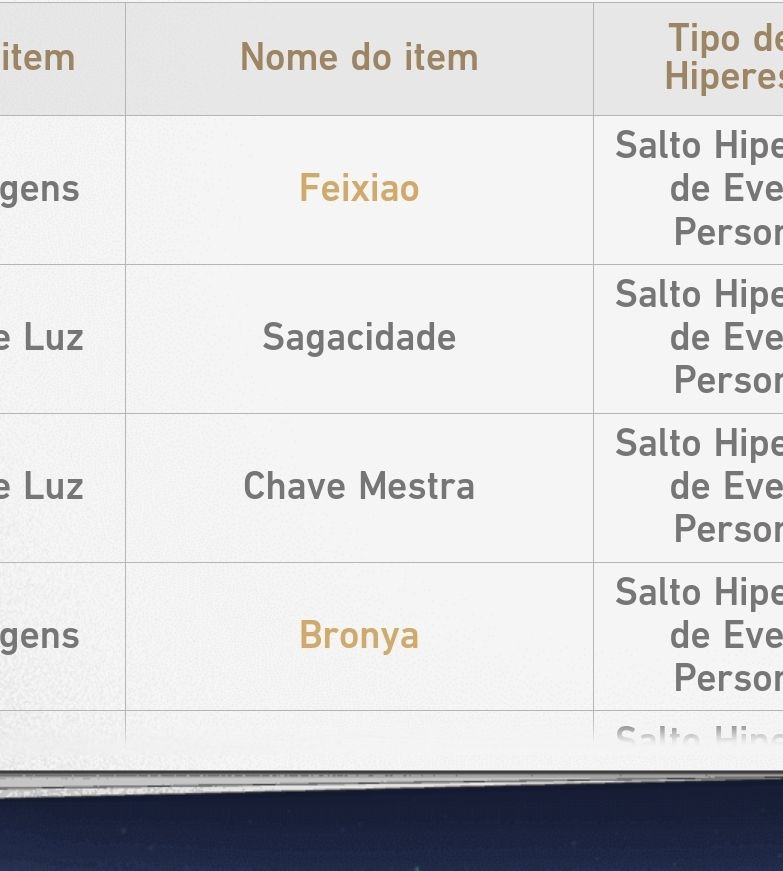783x871 pixels.
Task: Click the Salto Hiper cell in Feixiao's row
Action: 700,189
